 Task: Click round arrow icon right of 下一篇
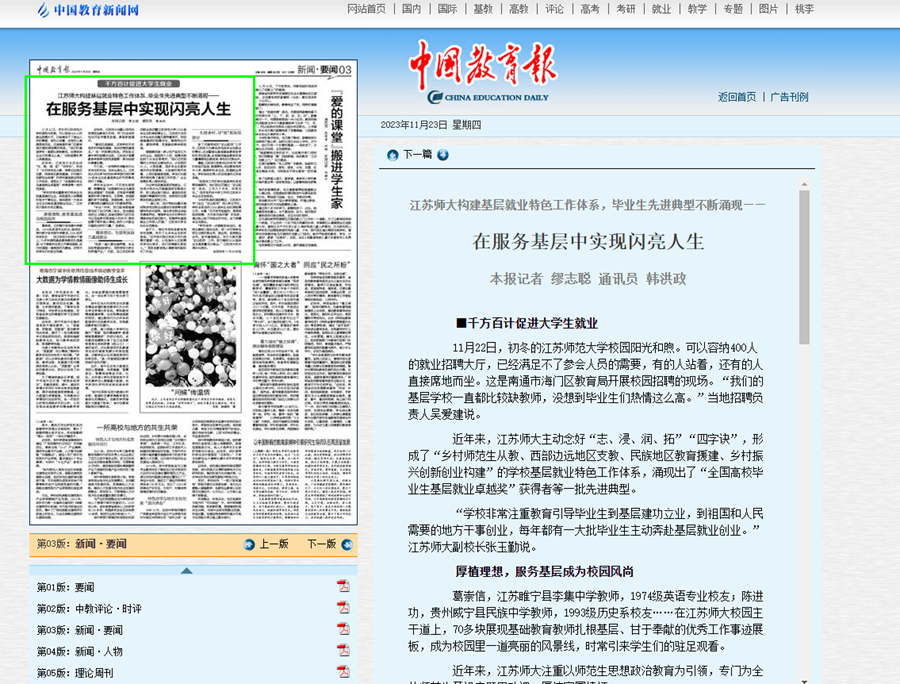(443, 155)
